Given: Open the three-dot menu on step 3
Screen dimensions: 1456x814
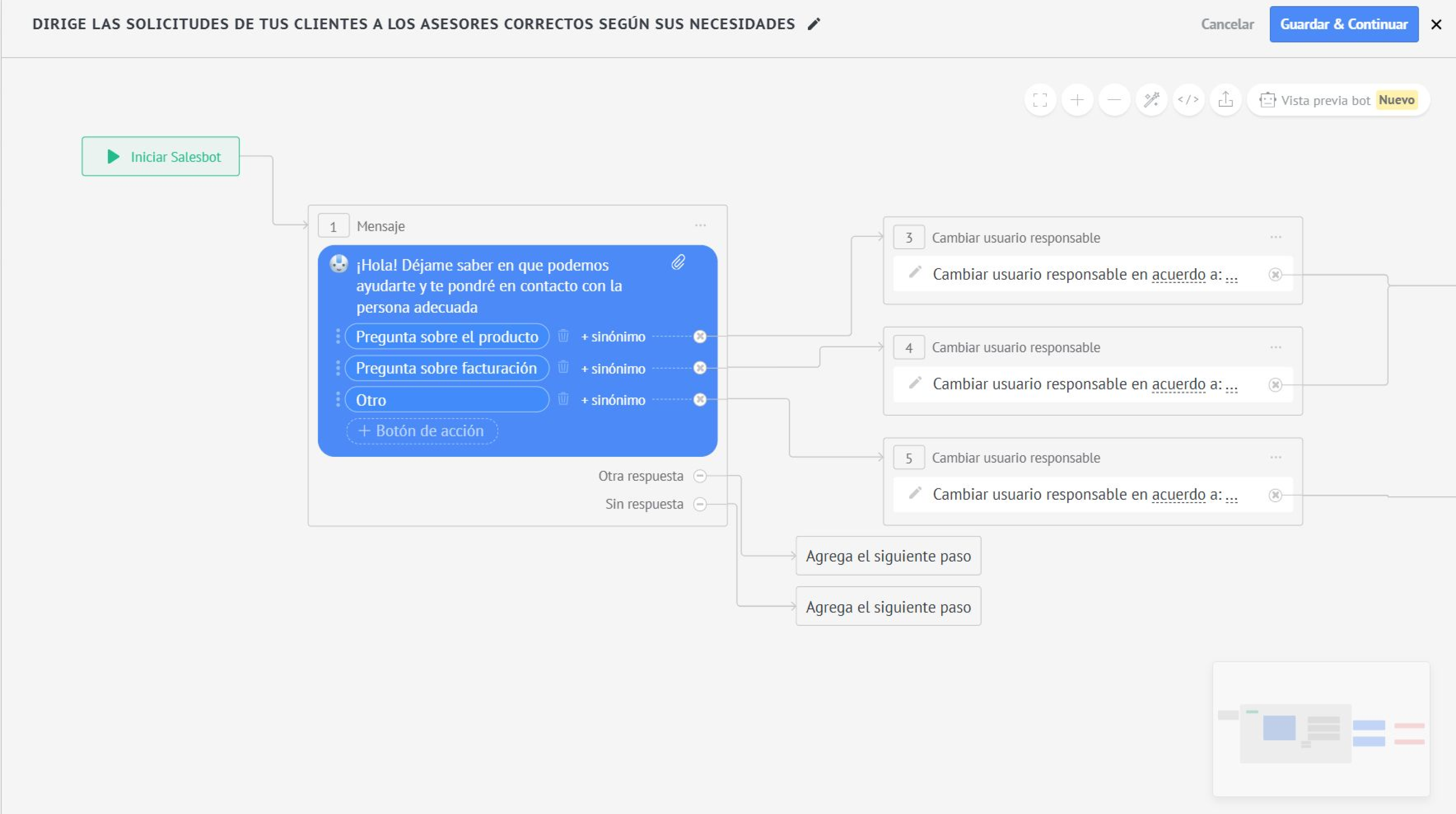Looking at the screenshot, I should click(1276, 237).
